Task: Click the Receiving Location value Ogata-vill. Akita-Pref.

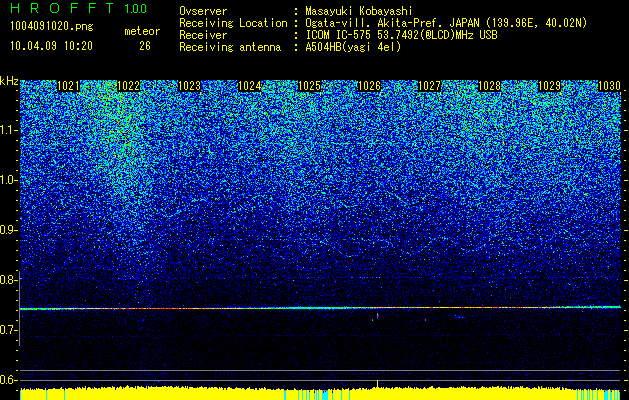Action: pos(373,23)
